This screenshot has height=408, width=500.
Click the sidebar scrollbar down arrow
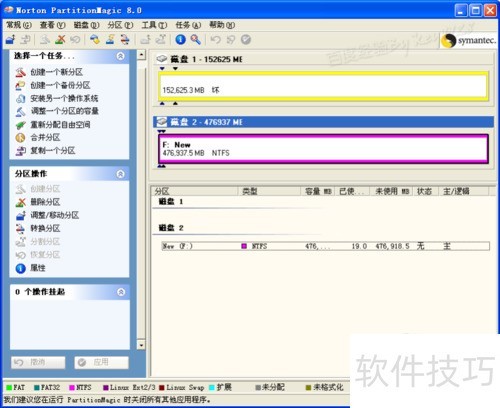[141, 345]
